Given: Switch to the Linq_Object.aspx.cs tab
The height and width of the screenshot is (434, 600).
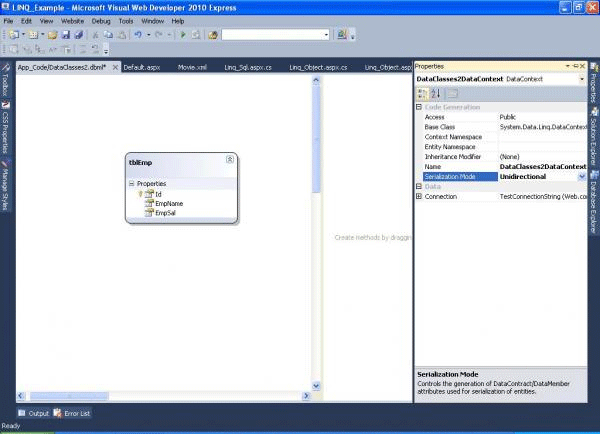Looking at the screenshot, I should 318,67.
